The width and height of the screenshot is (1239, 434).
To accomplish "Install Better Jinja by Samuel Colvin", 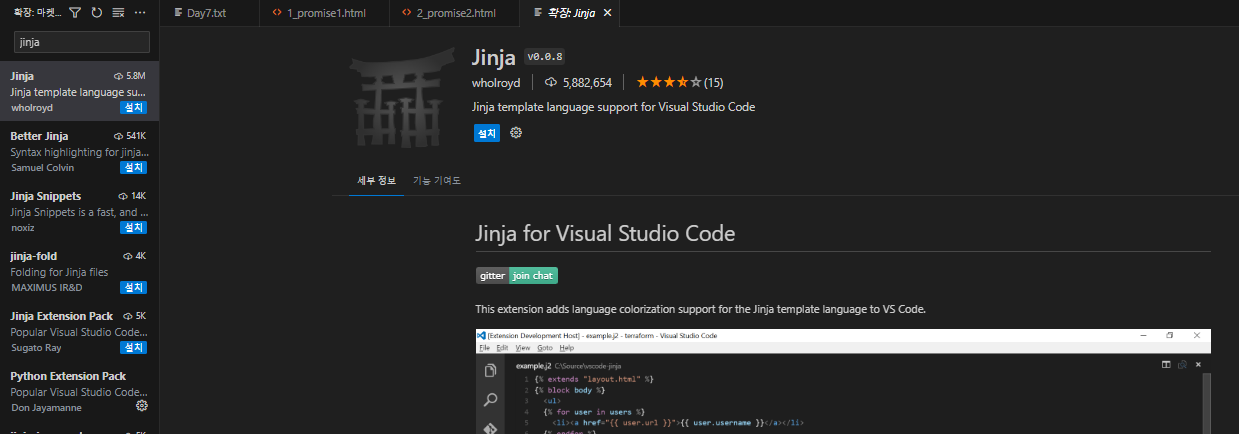I will point(134,167).
